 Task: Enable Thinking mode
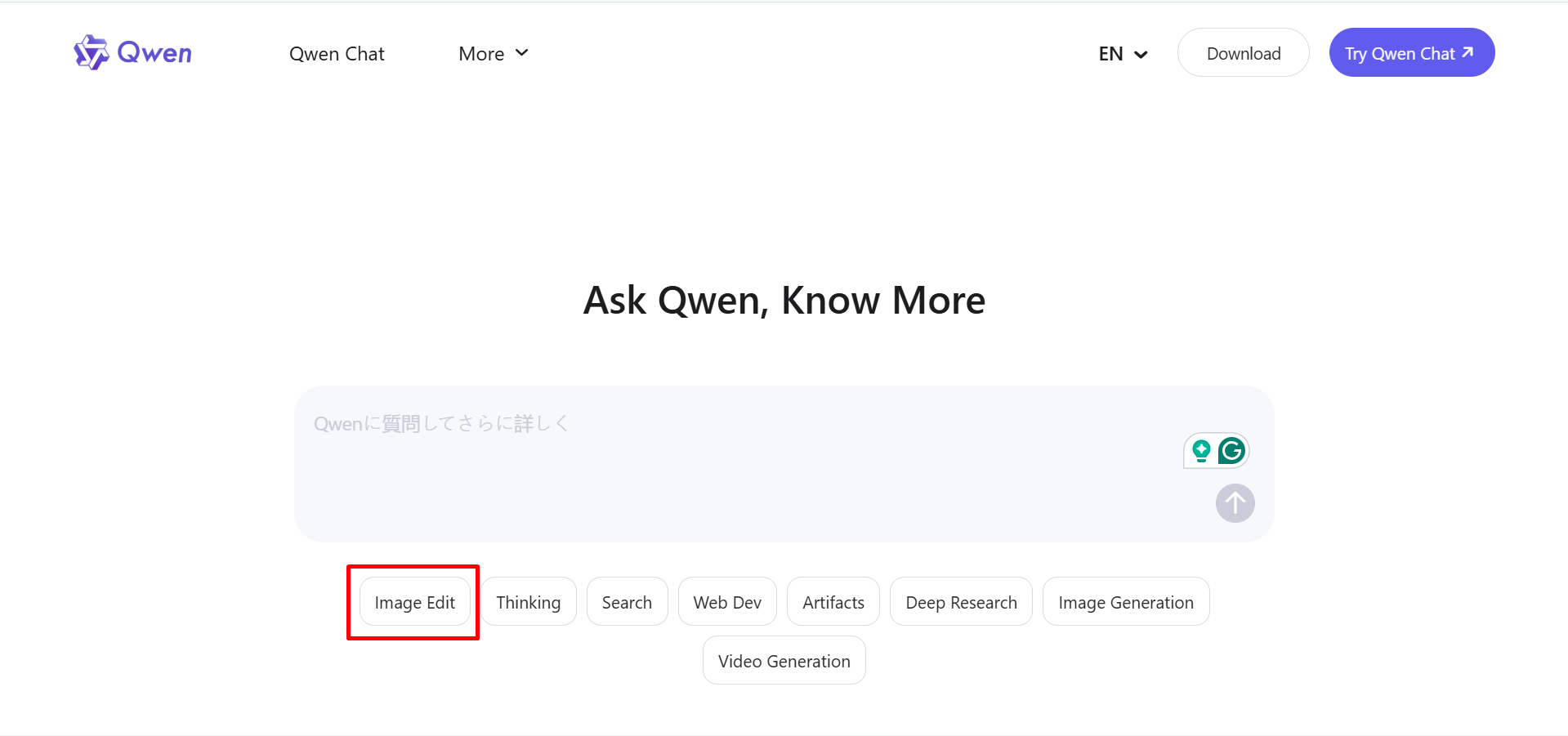pyautogui.click(x=529, y=602)
